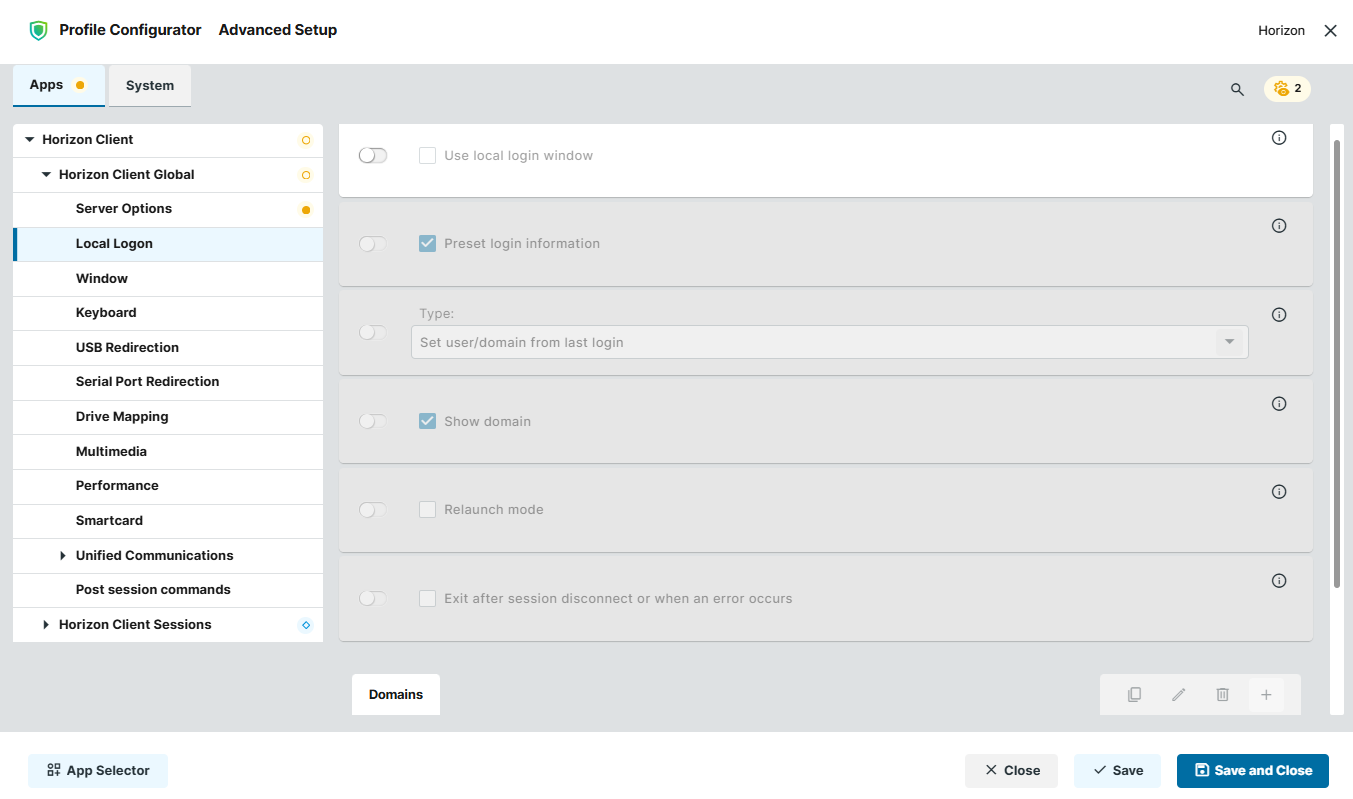
Task: Check the Use local login window checkbox
Action: click(x=427, y=156)
